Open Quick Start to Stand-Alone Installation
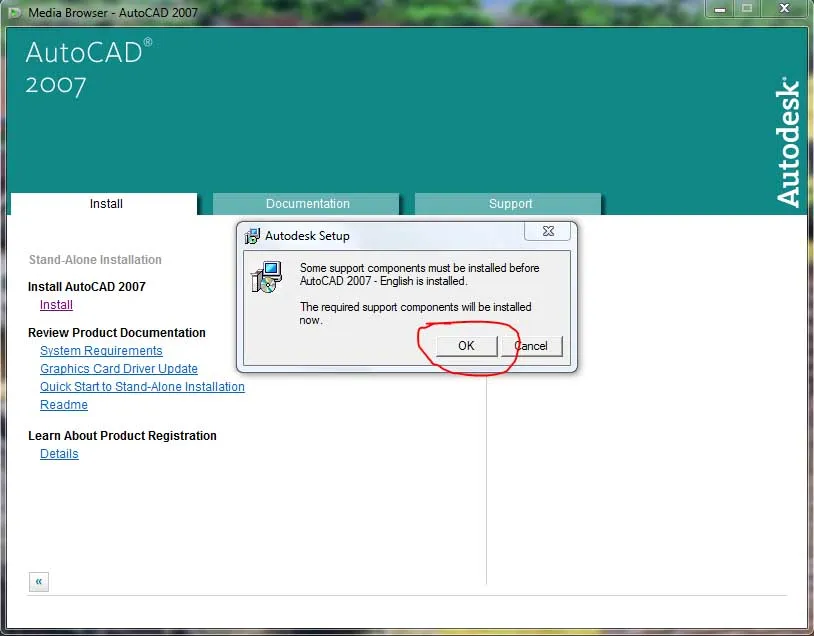This screenshot has height=636, width=814. 142,386
